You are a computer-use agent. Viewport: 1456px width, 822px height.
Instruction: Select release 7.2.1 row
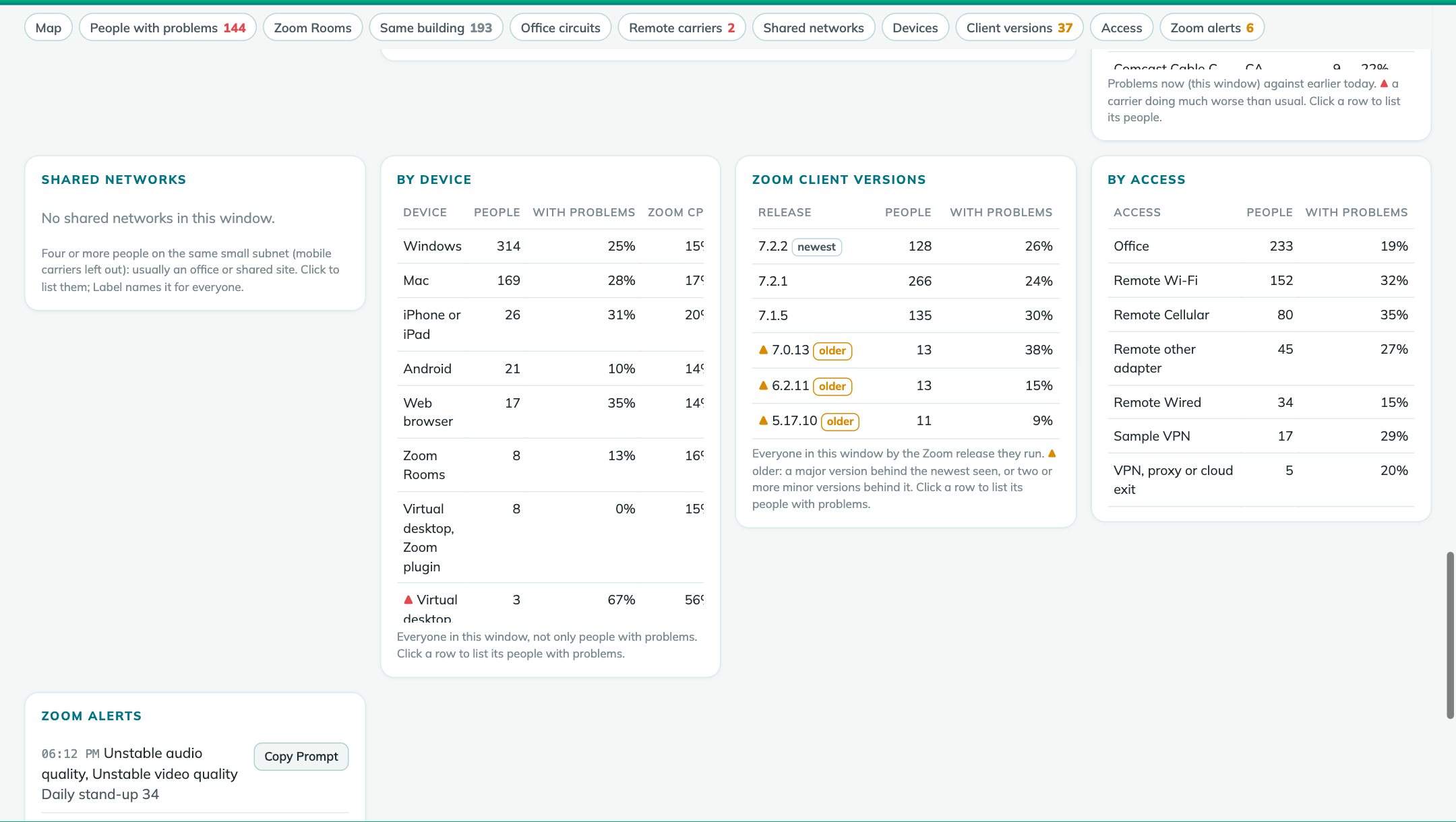[x=905, y=281]
